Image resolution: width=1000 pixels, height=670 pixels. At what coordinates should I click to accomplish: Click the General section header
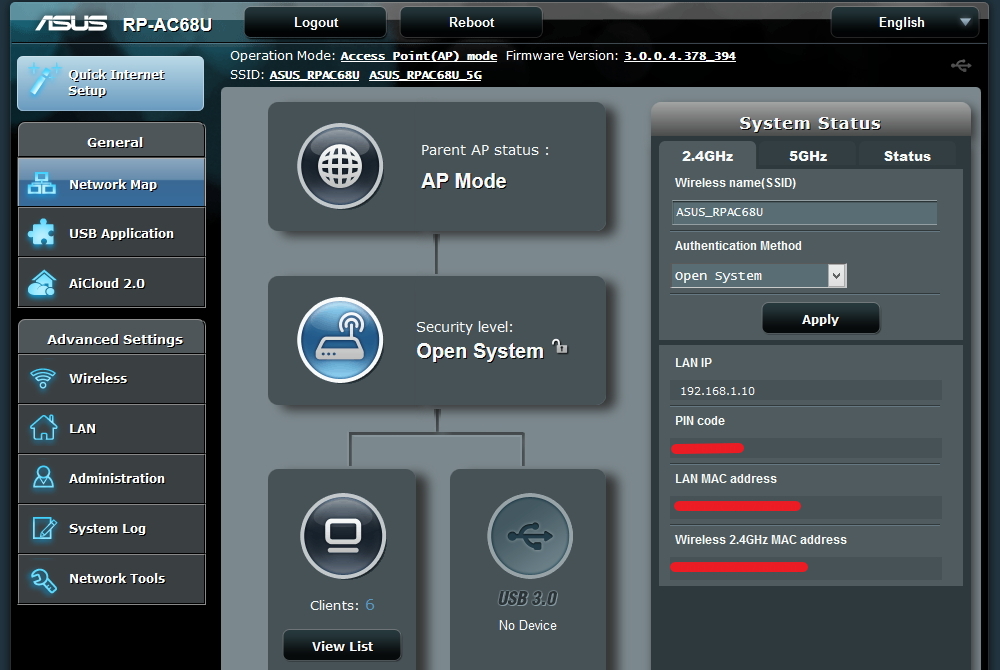tap(115, 142)
